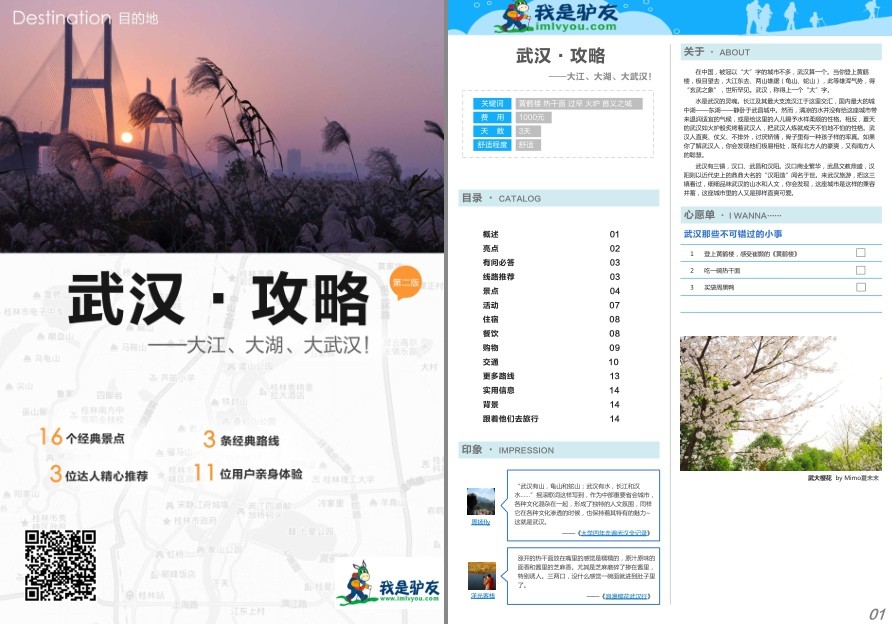Click the sunset bridge cover photo

tap(222, 126)
